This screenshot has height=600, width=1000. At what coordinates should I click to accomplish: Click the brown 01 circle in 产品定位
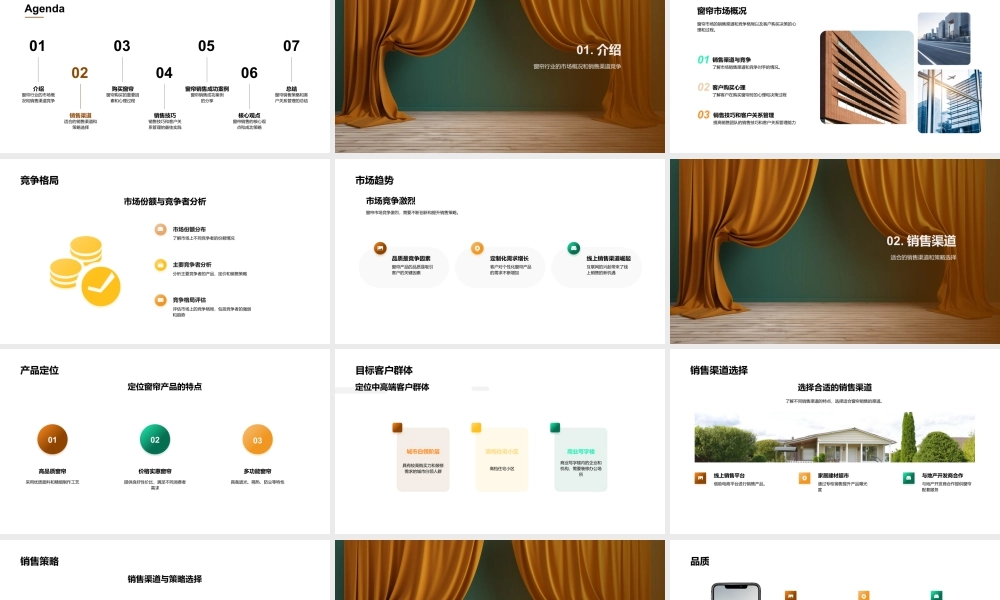point(52,439)
